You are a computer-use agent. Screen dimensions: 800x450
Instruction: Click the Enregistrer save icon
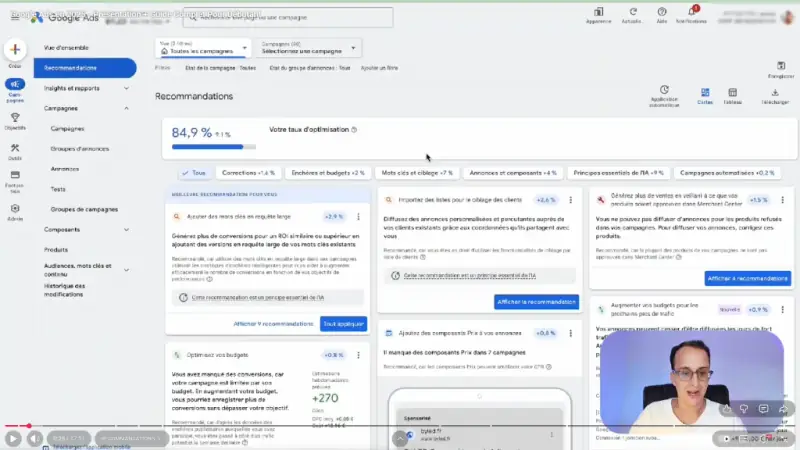[781, 66]
